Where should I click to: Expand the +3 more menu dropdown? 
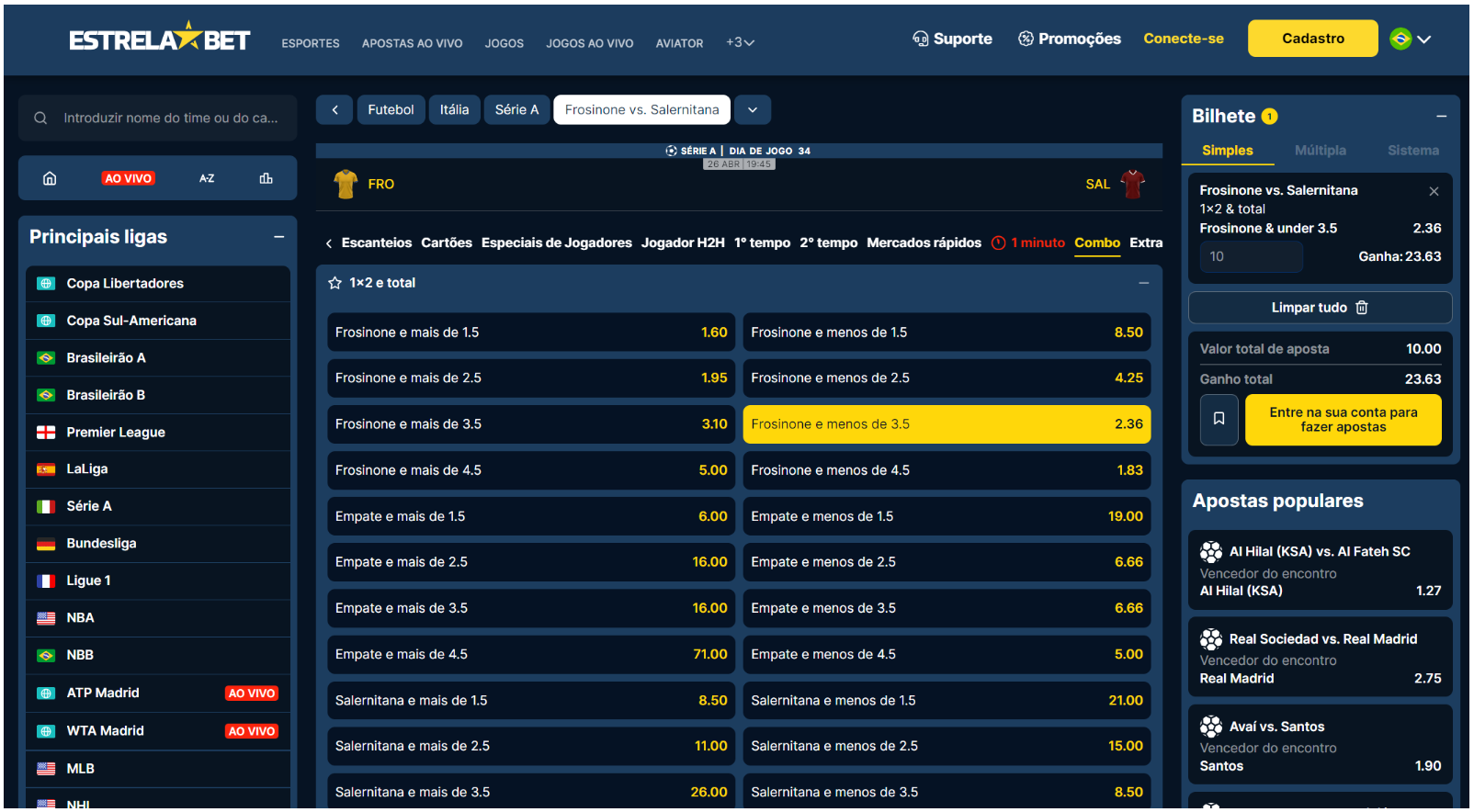pyautogui.click(x=740, y=42)
